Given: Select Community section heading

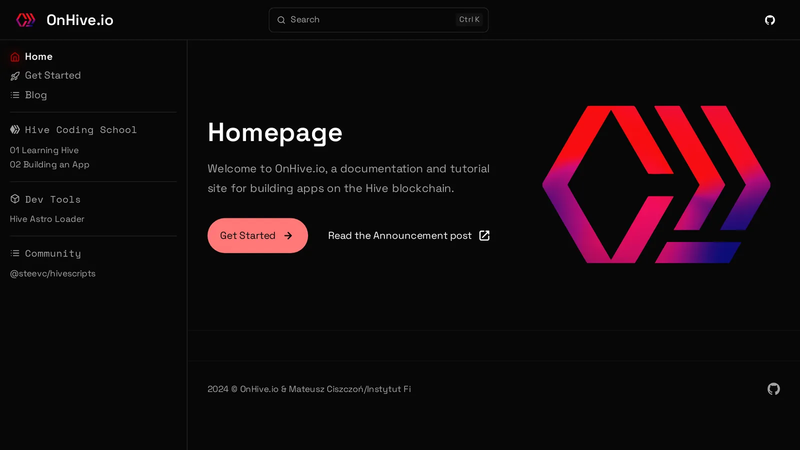Looking at the screenshot, I should point(53,254).
